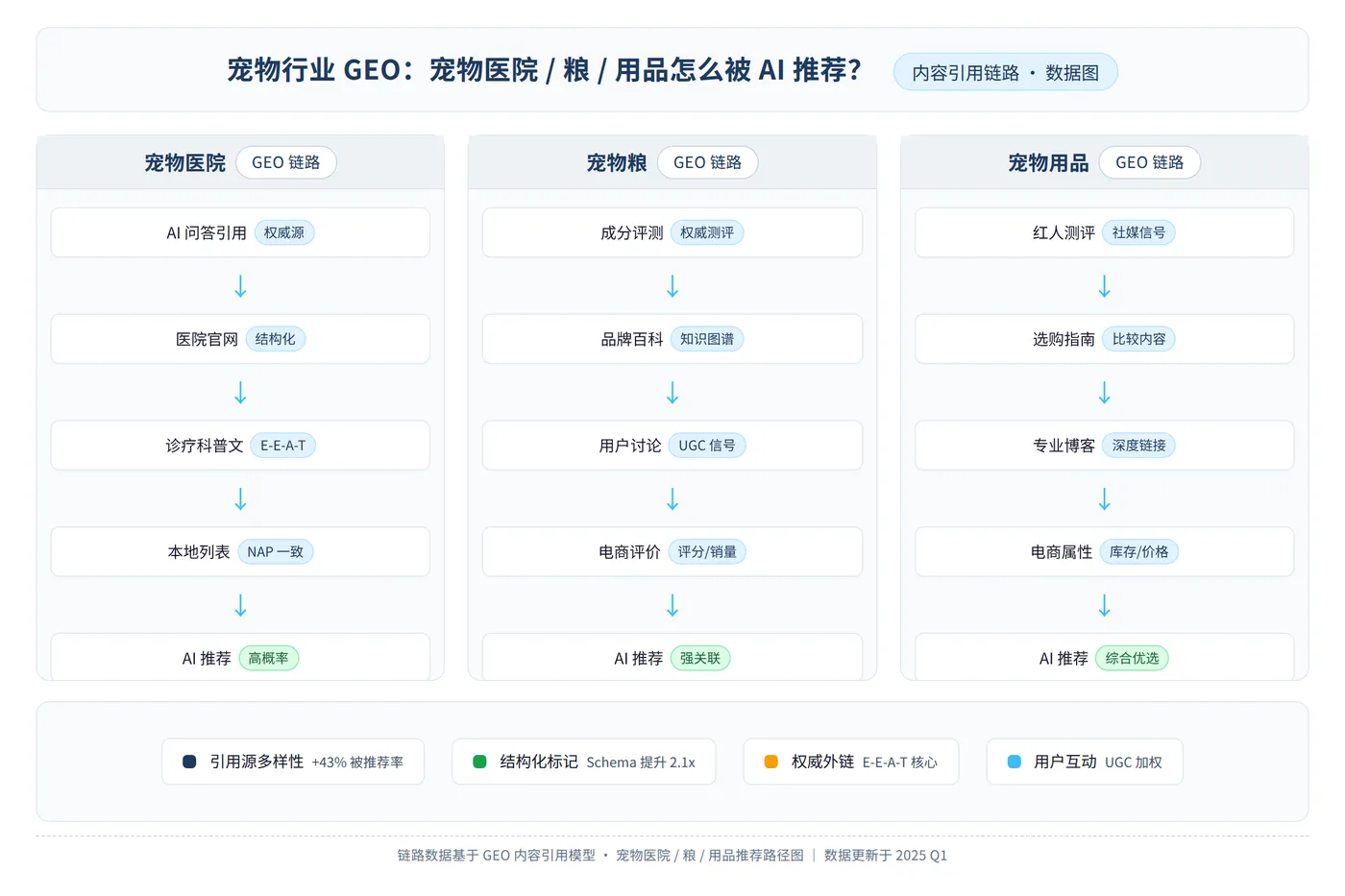Click the green 强关联 tag

pos(700,658)
